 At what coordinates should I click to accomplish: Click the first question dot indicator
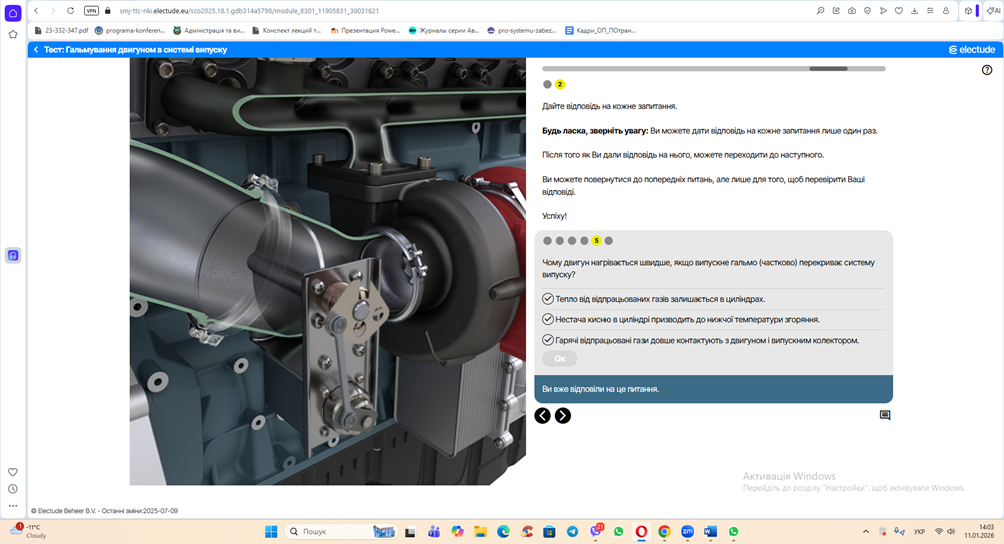[547, 241]
